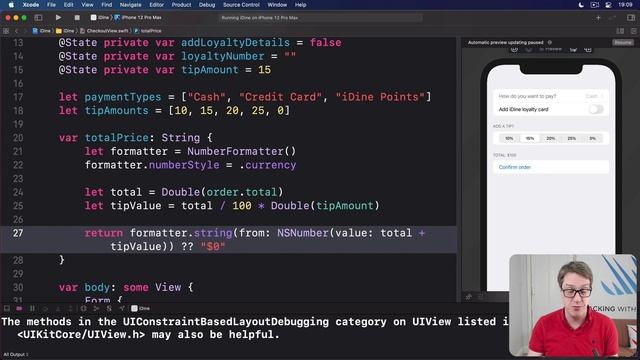The height and width of the screenshot is (360, 640).
Task: Go back in editor history
Action: click(16, 31)
